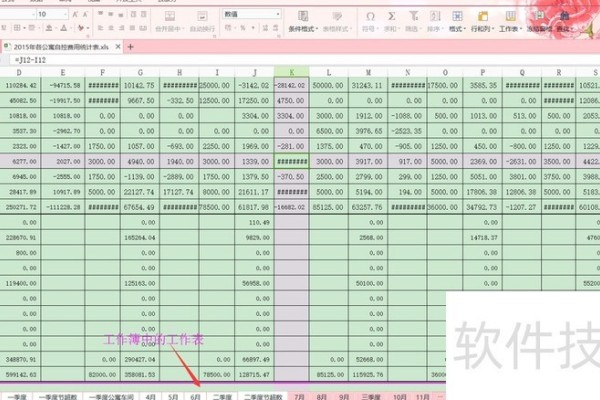Viewport: 600px width, 400px height.
Task: Click the Format (格式) grid icon
Action: (x=457, y=16)
